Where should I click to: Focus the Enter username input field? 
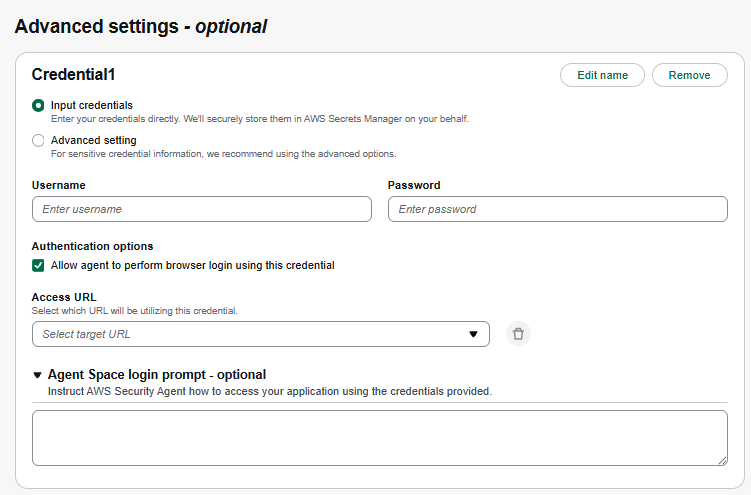[x=201, y=209]
